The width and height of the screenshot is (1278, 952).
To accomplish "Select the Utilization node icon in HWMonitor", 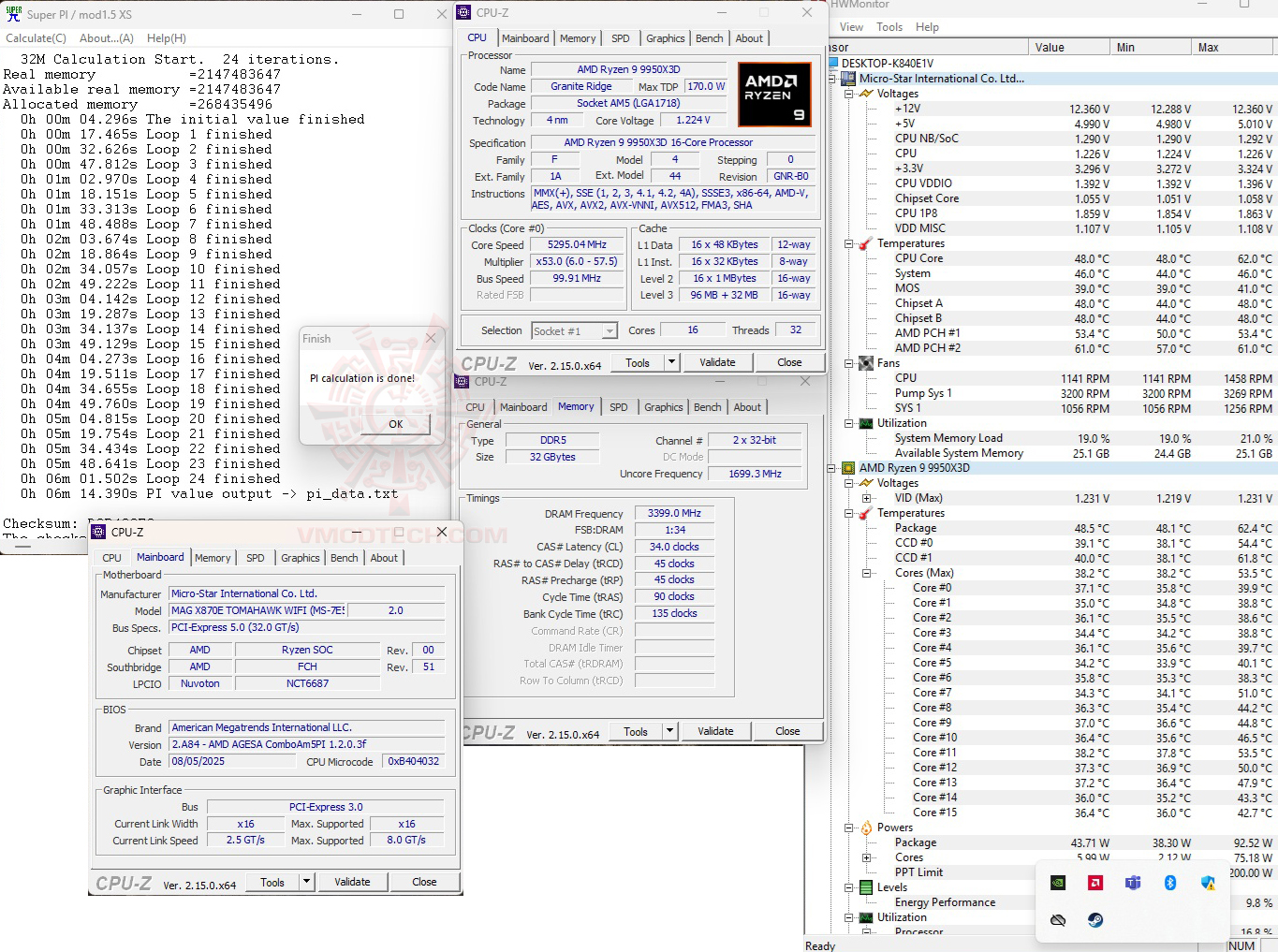I will click(864, 423).
